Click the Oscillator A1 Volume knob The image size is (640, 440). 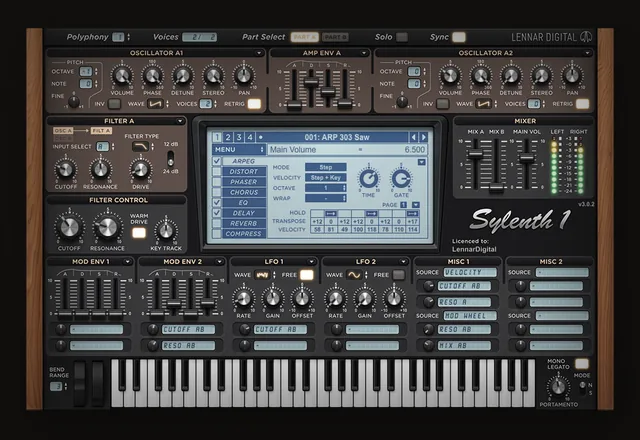[122, 76]
